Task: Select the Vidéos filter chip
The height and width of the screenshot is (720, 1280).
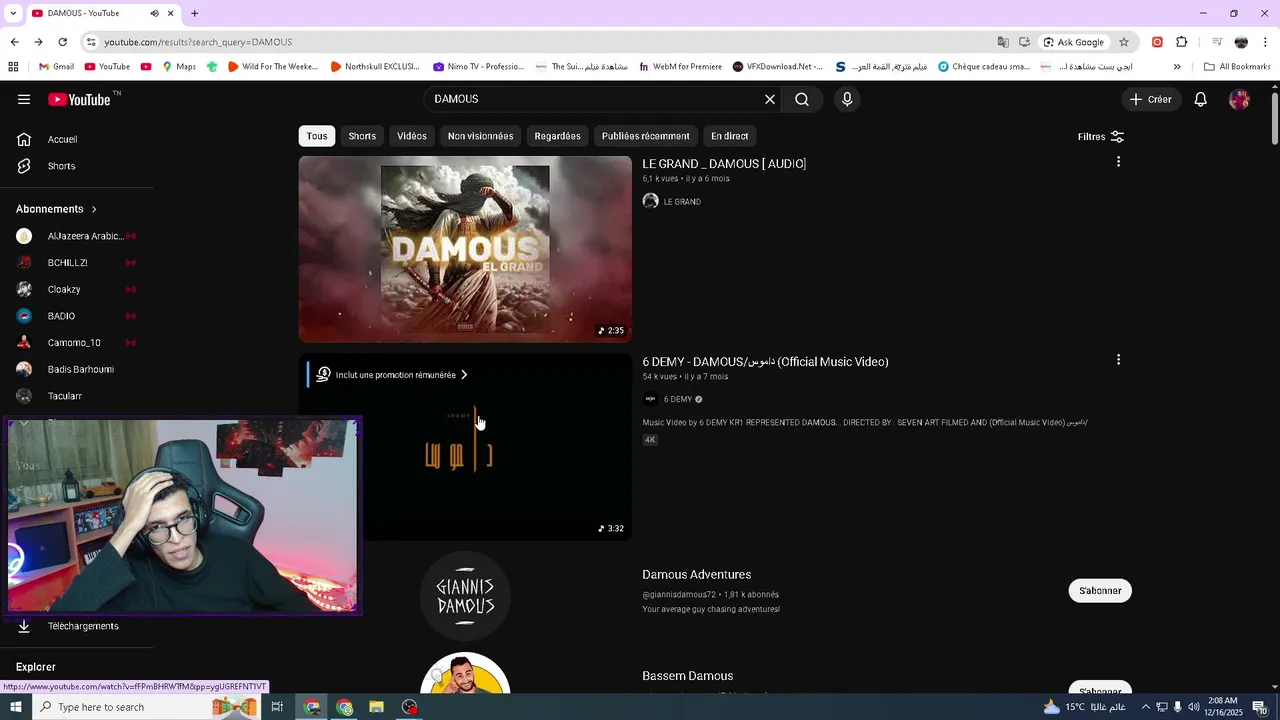Action: pyautogui.click(x=412, y=136)
